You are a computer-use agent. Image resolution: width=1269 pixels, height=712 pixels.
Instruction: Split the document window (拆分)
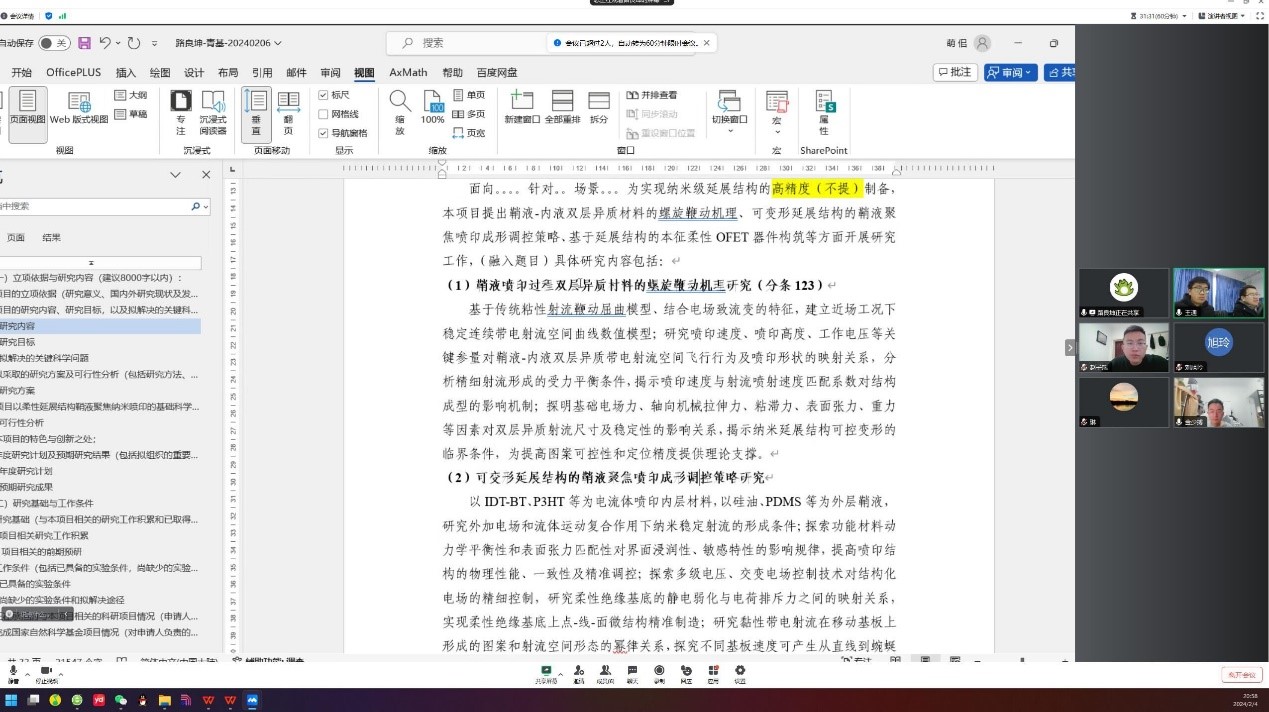(599, 108)
